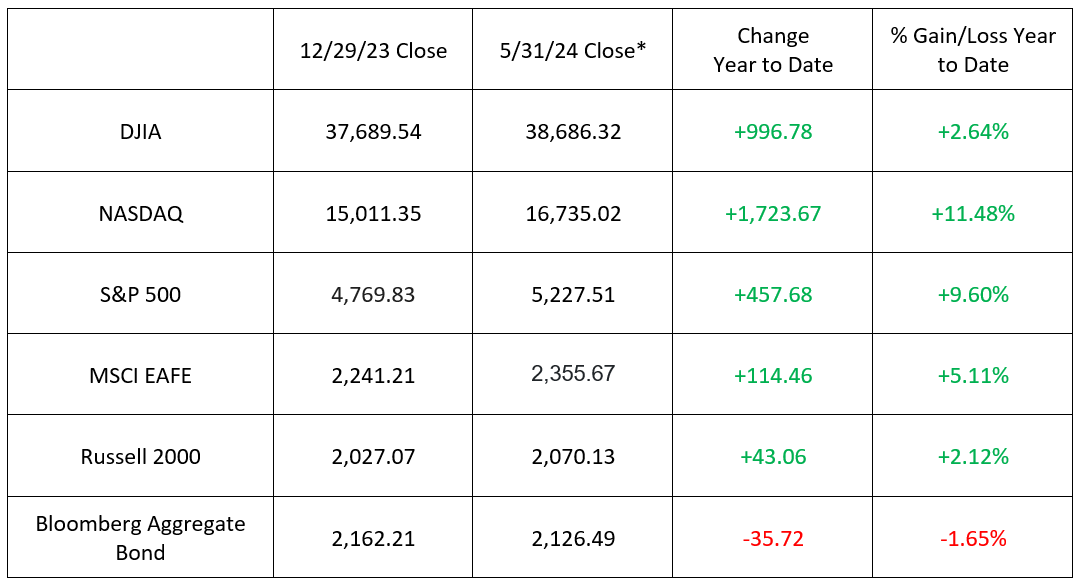
Task: Select the MSCI EAFE row label
Action: 140,376
